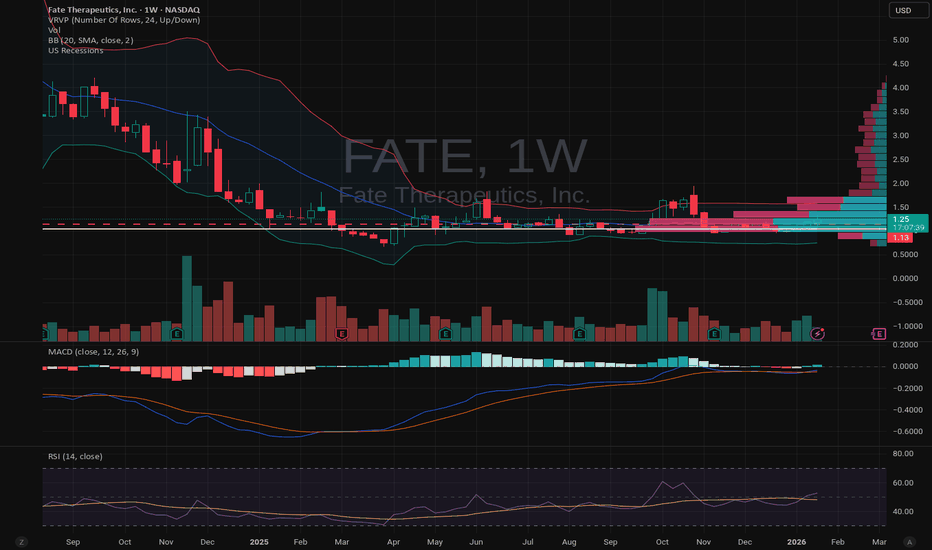This screenshot has height=550, width=932.
Task: Click the upcoming earnings marker near March 2026
Action: click(879, 332)
